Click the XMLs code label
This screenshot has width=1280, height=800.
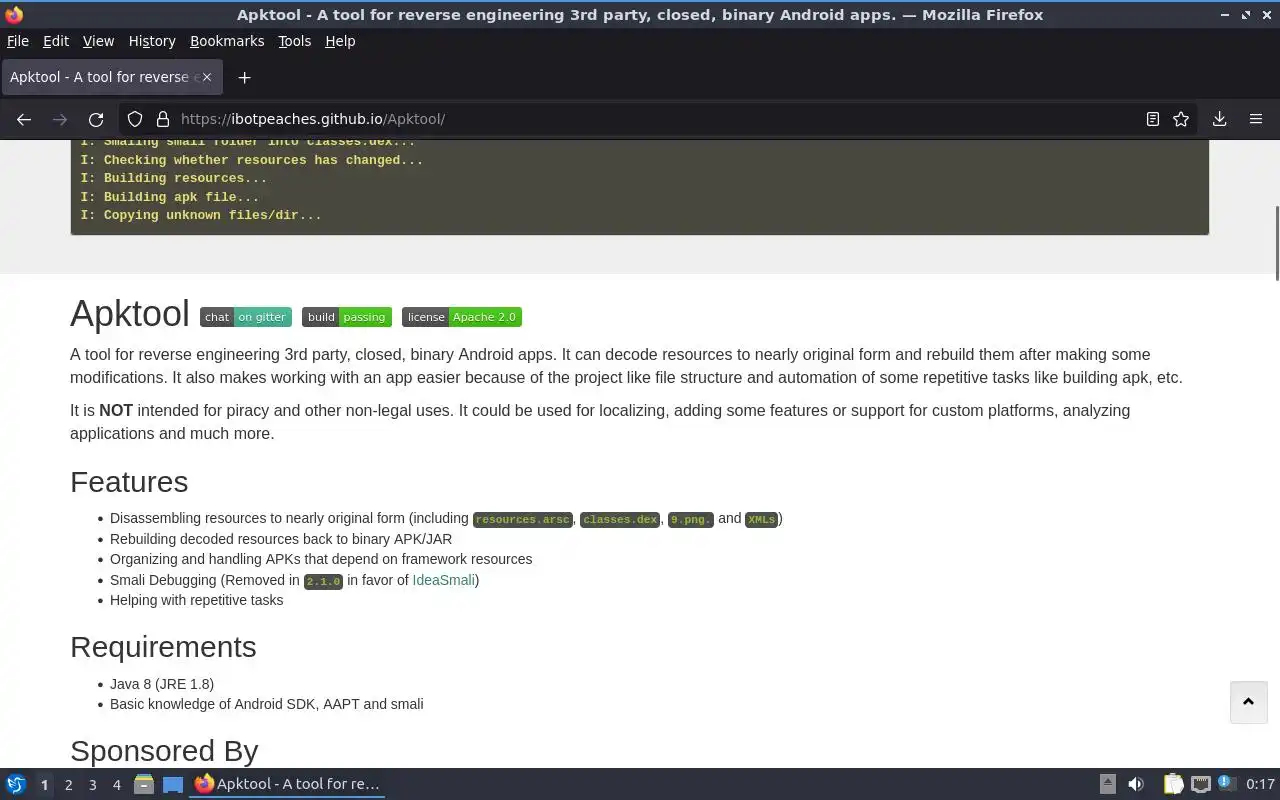pos(761,519)
